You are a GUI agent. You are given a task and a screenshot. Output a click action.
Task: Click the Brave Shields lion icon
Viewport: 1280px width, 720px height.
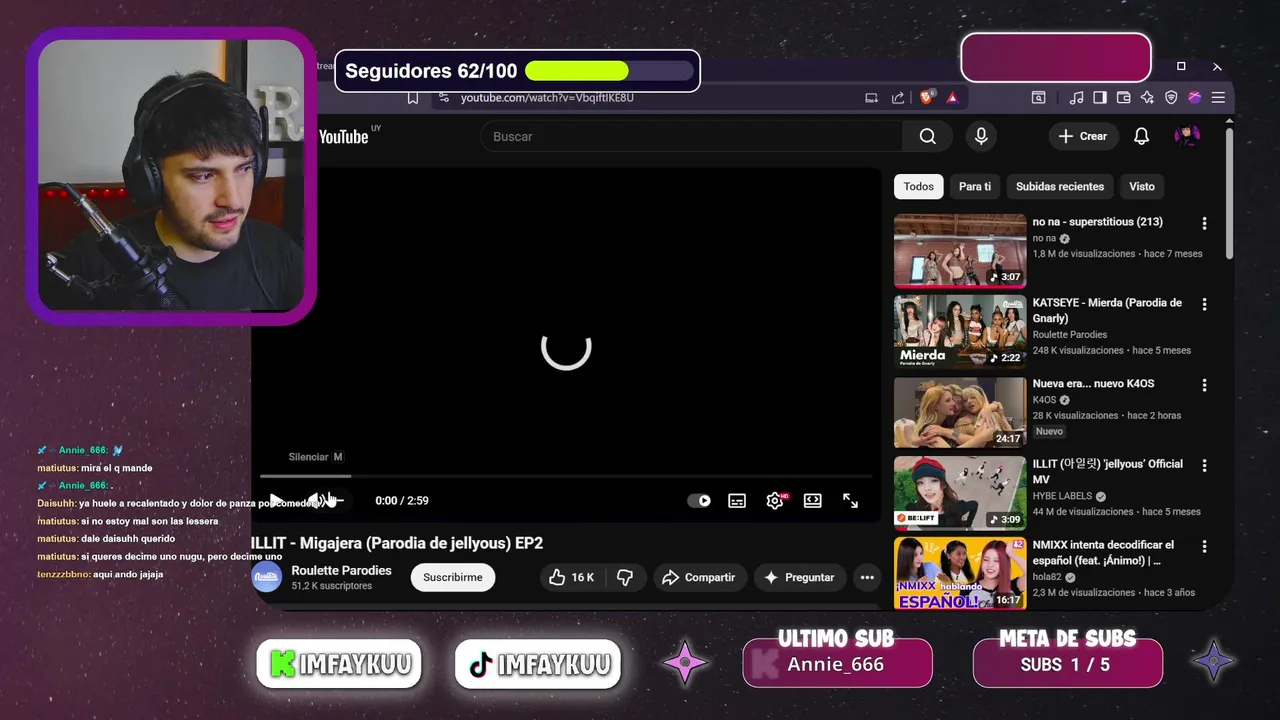[x=927, y=98]
